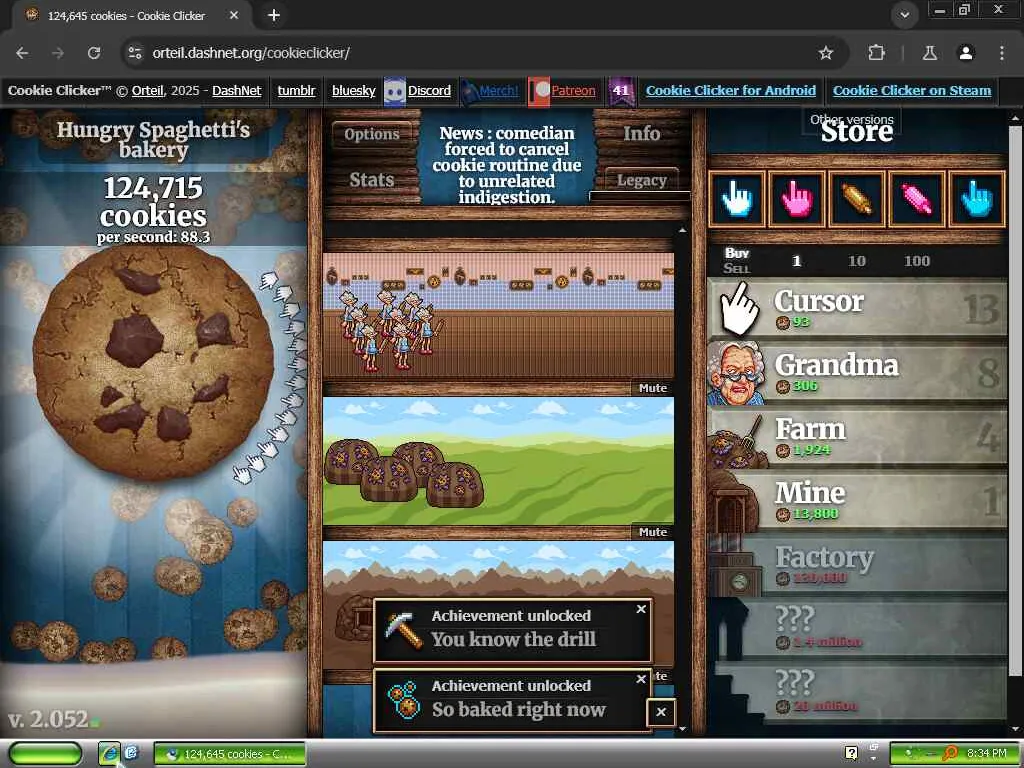Click the Other versions label
The width and height of the screenshot is (1024, 768).
[852, 120]
